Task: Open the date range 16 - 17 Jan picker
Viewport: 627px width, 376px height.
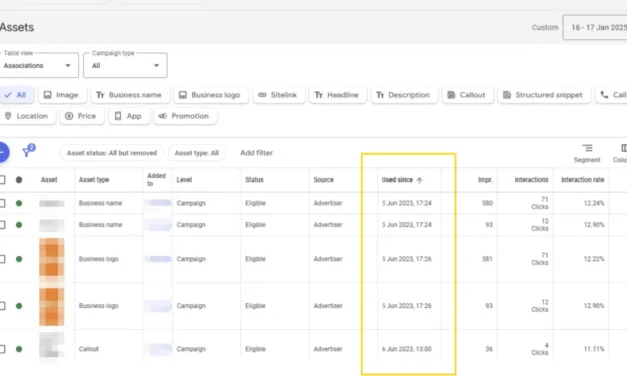Action: (x=595, y=28)
